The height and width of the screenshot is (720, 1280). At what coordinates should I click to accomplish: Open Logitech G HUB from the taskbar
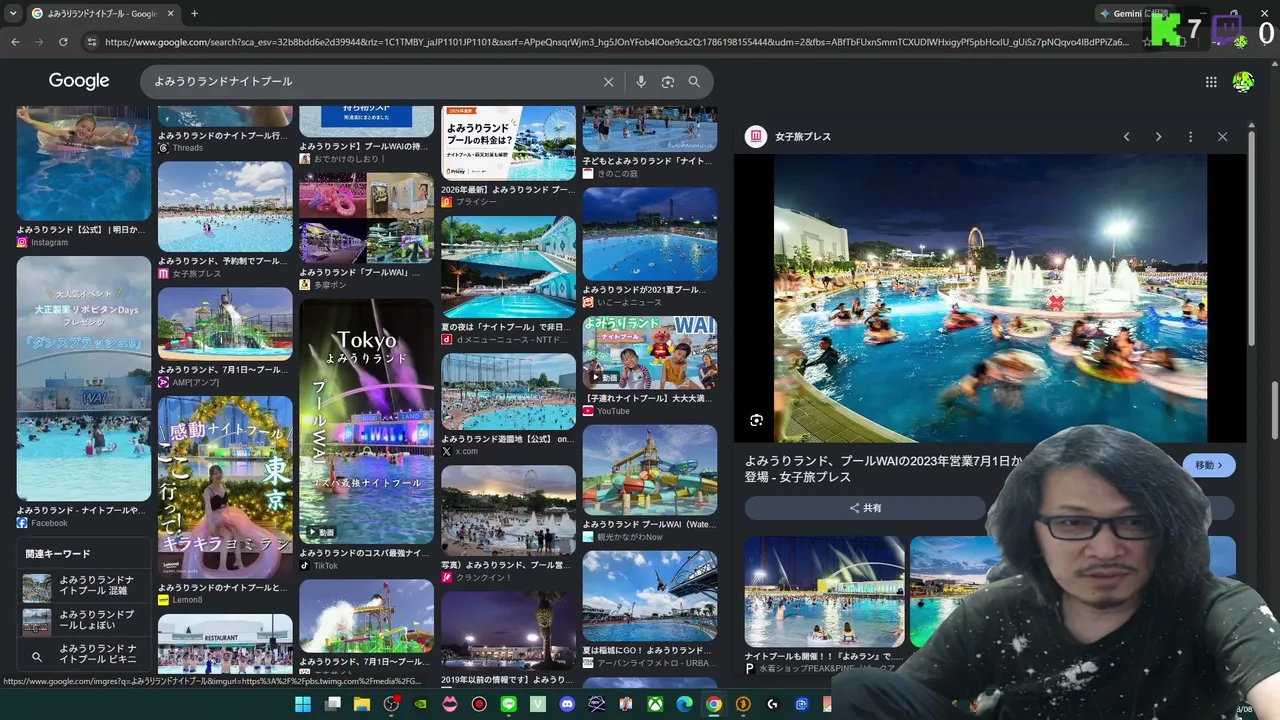click(x=772, y=704)
